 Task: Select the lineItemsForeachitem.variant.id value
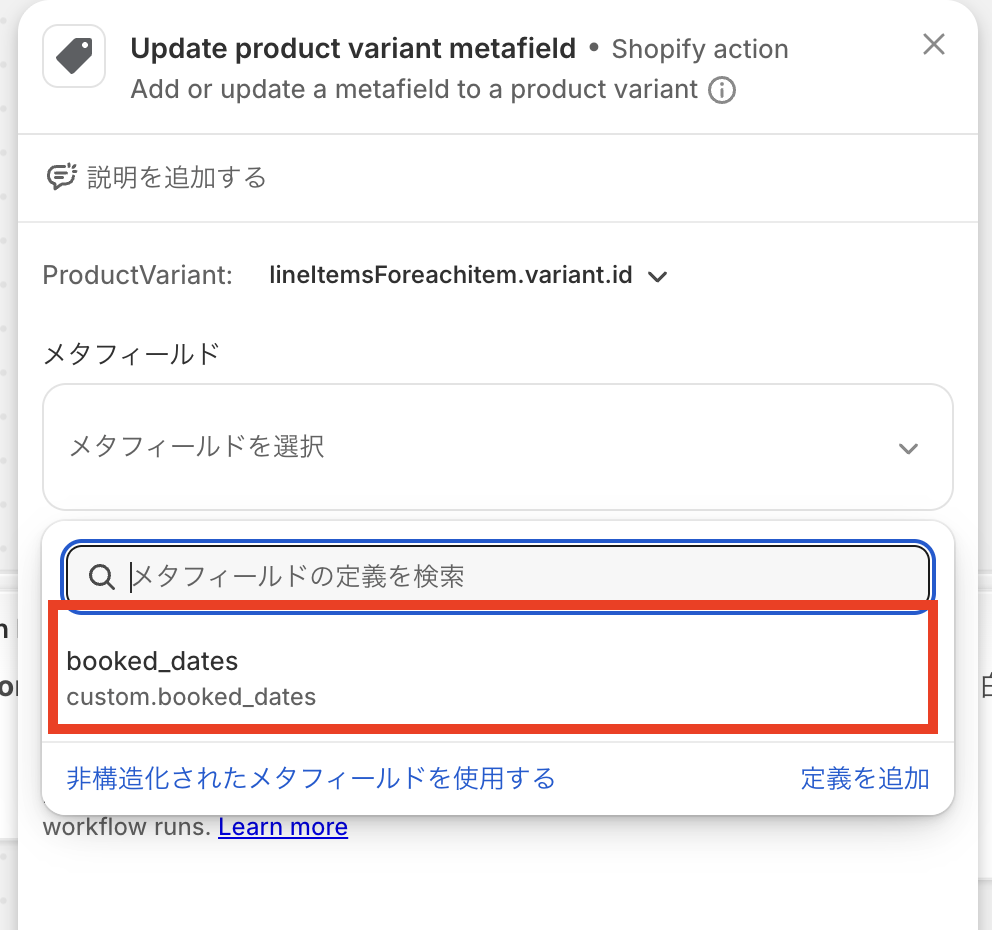pos(451,276)
